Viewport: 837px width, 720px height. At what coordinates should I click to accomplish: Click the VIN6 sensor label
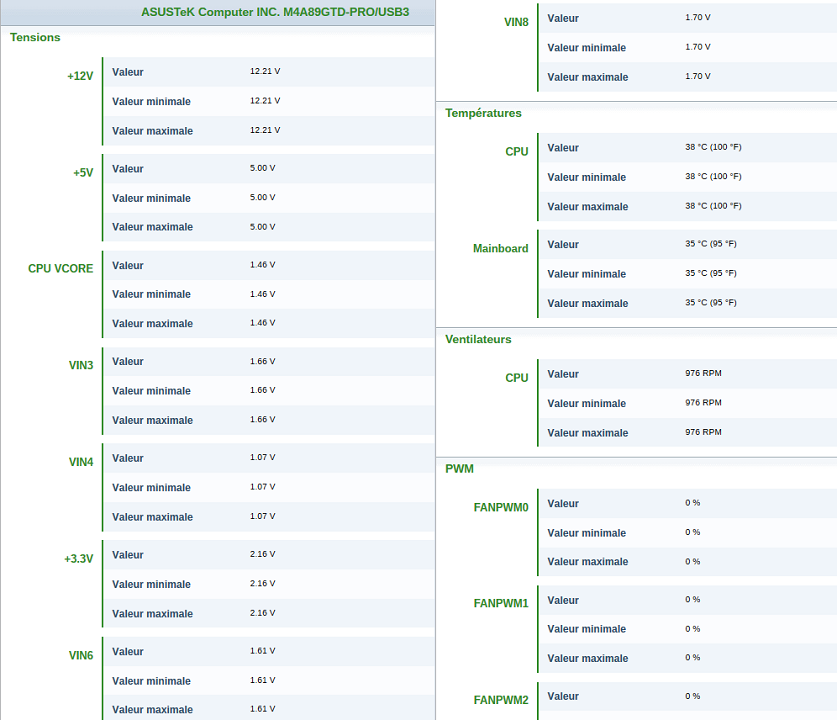(81, 655)
